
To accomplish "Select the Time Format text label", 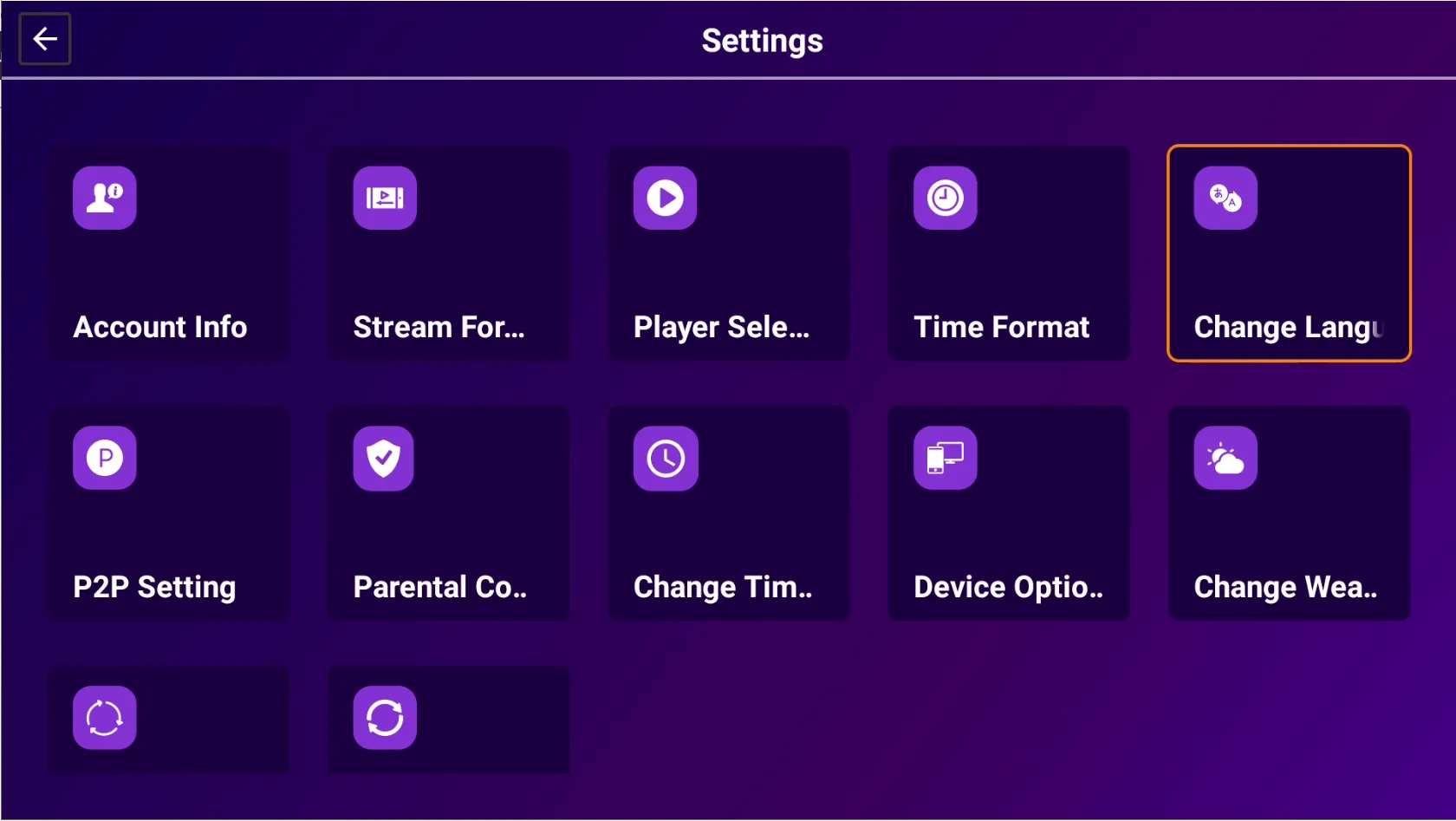I will pos(1001,327).
